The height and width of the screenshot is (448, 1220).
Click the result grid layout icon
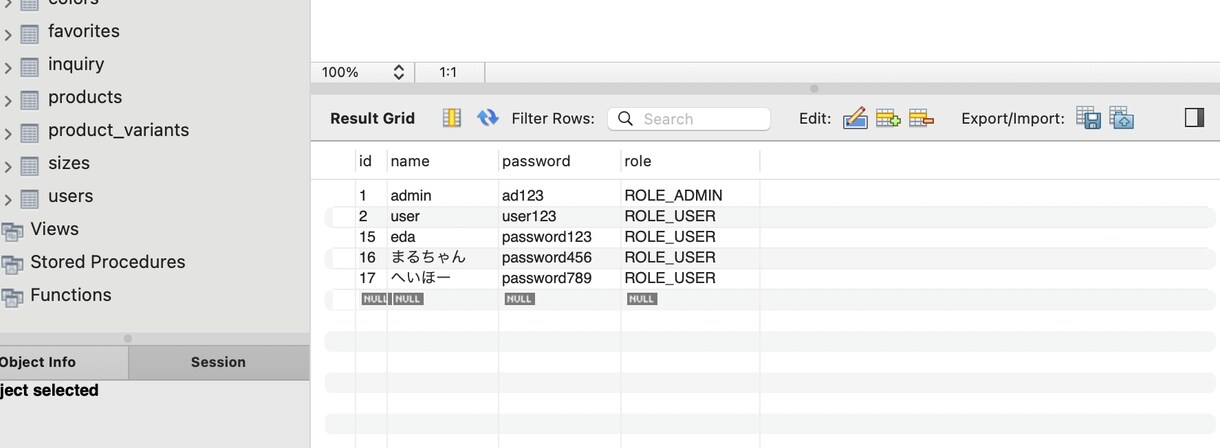(x=452, y=118)
